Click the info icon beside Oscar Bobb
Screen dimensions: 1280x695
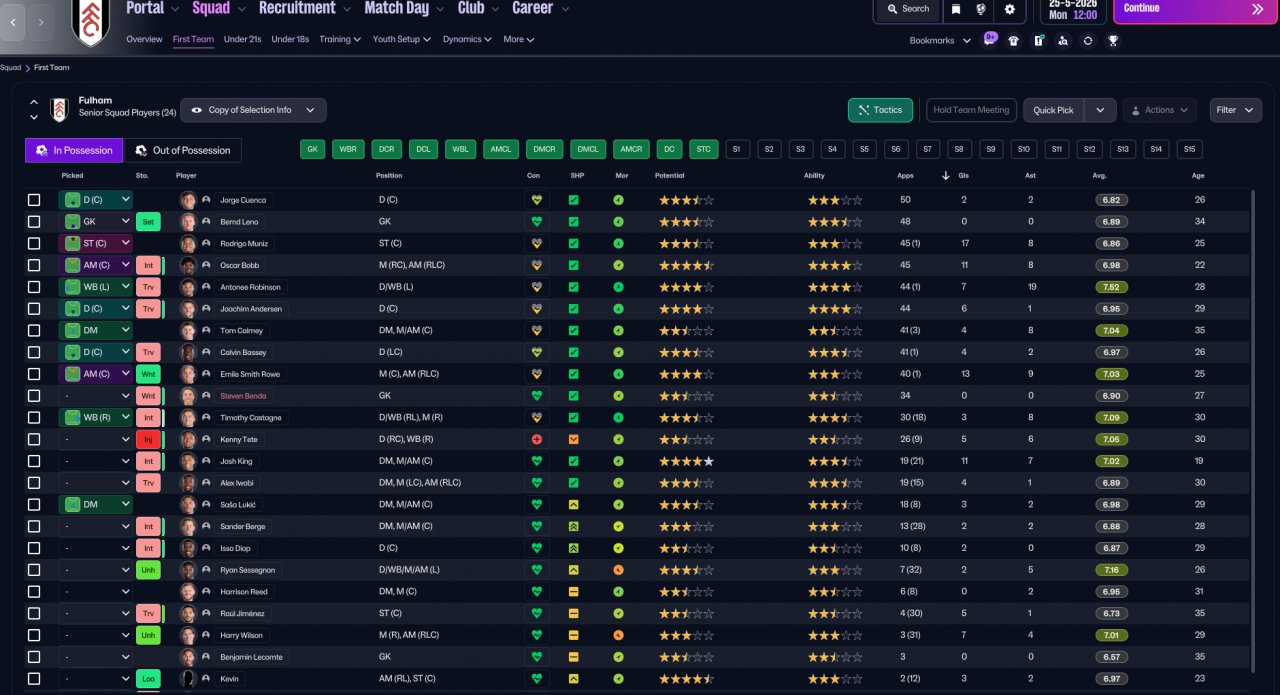pyautogui.click(x=206, y=265)
